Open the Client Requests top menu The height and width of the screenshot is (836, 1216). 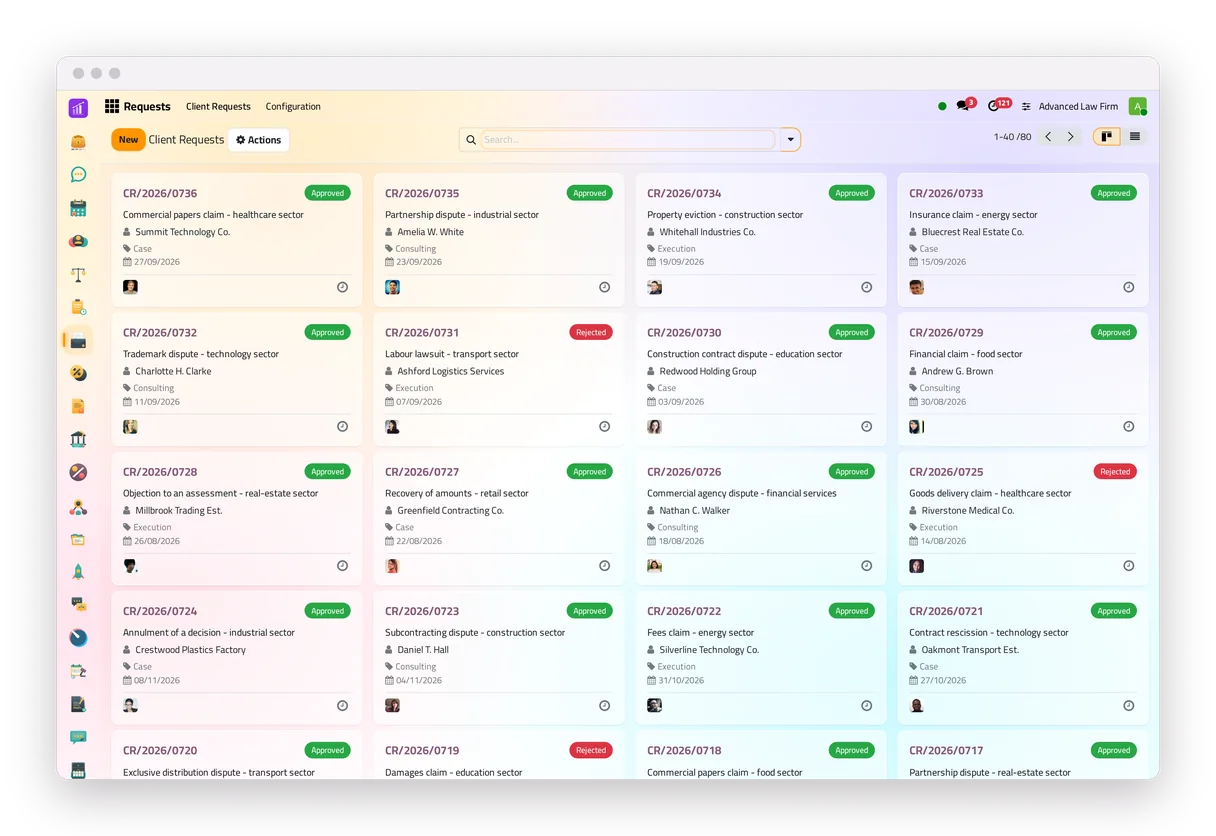(x=218, y=106)
